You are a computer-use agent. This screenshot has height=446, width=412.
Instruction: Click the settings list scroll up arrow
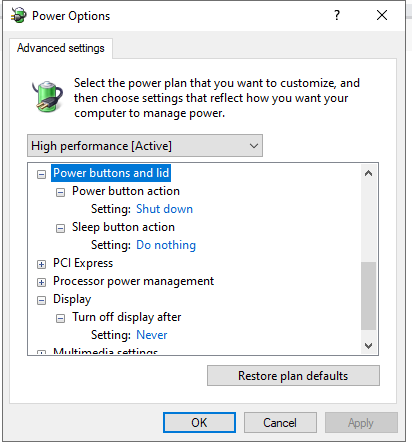coord(368,173)
